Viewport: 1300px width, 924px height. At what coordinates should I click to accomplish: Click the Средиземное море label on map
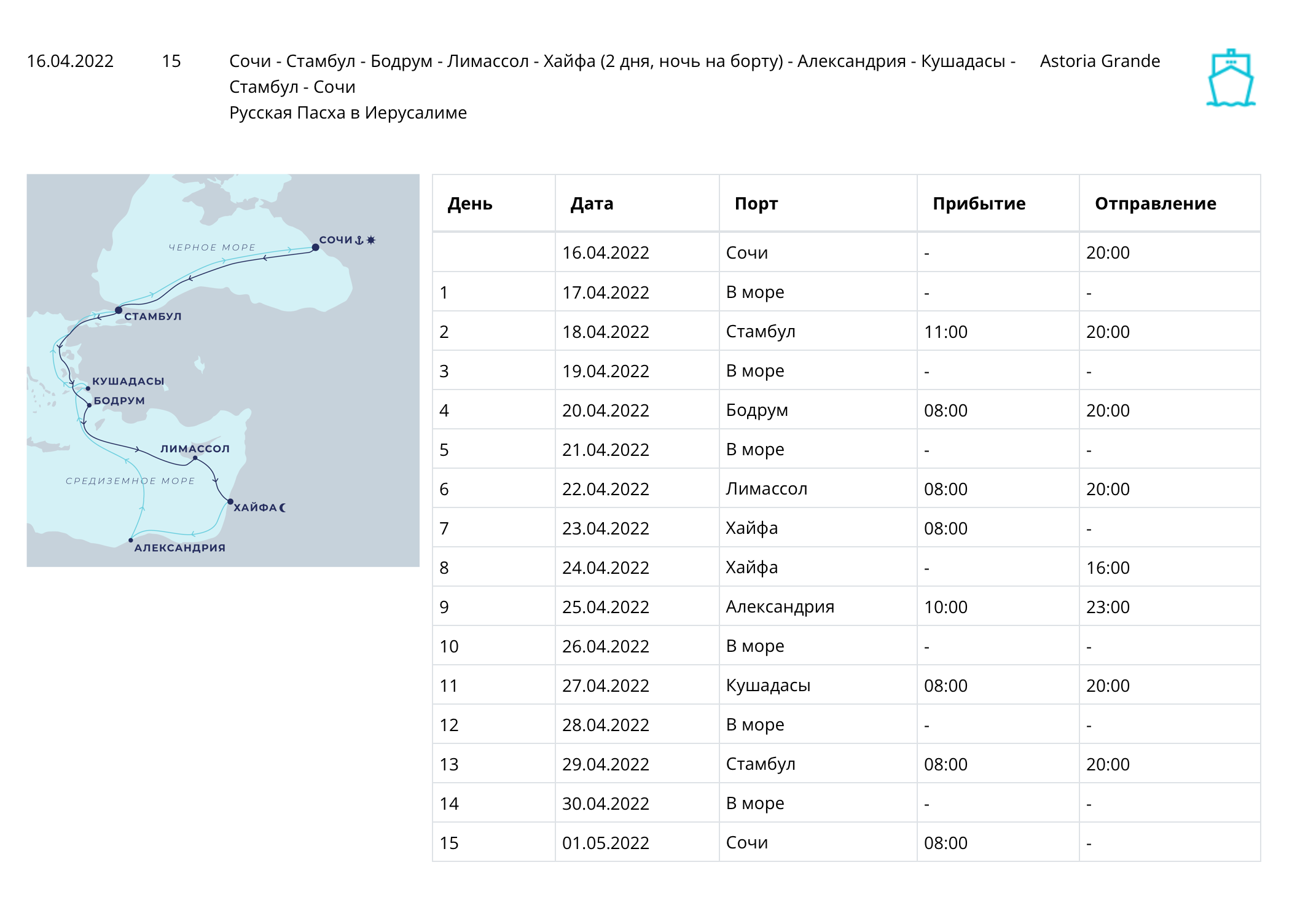click(130, 481)
